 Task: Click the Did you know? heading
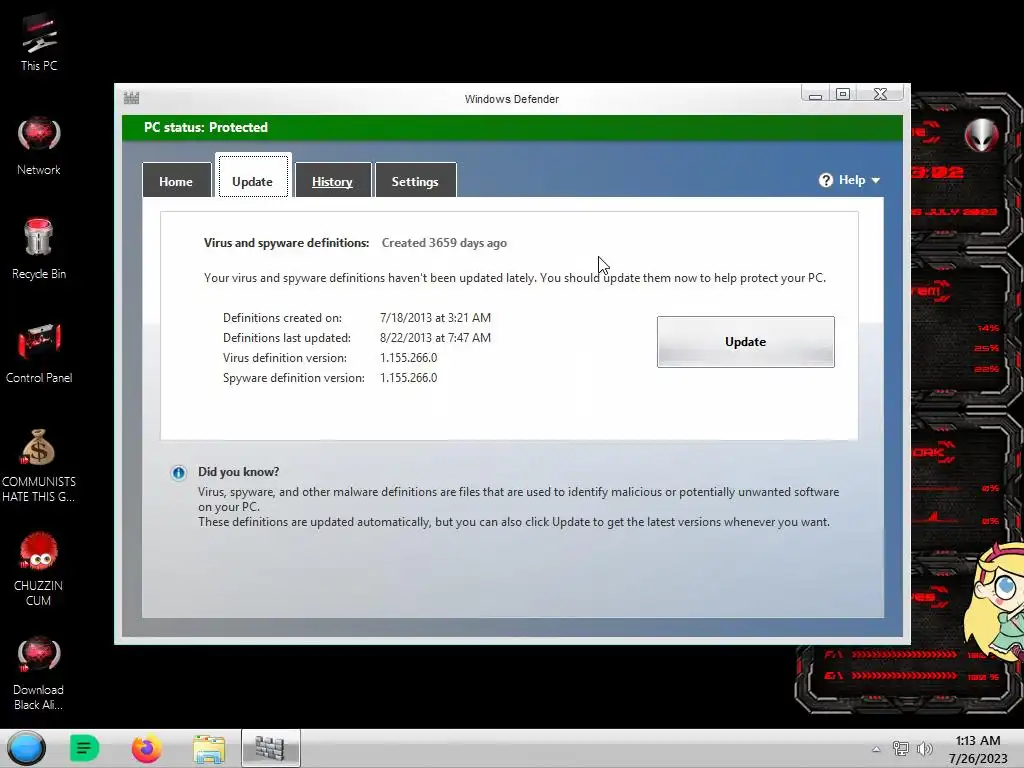[238, 472]
